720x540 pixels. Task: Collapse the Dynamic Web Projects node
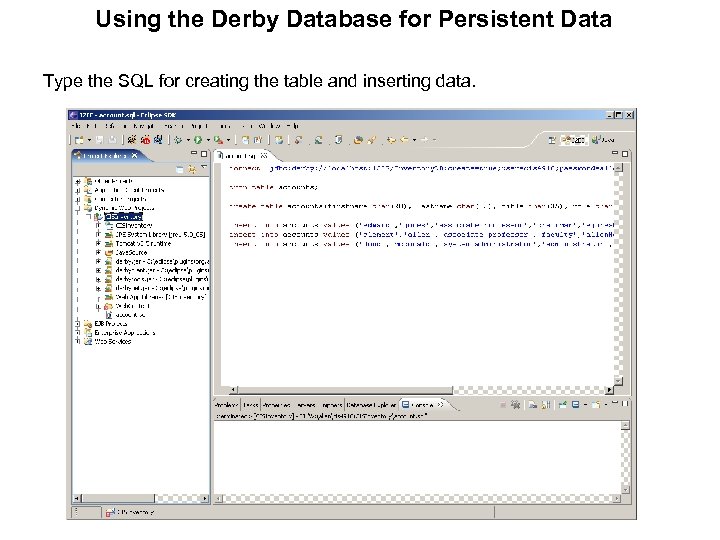click(78, 208)
